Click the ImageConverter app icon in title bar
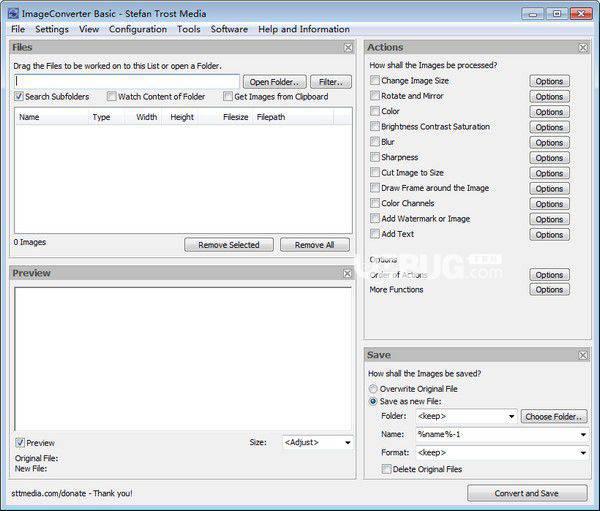 (x=13, y=14)
